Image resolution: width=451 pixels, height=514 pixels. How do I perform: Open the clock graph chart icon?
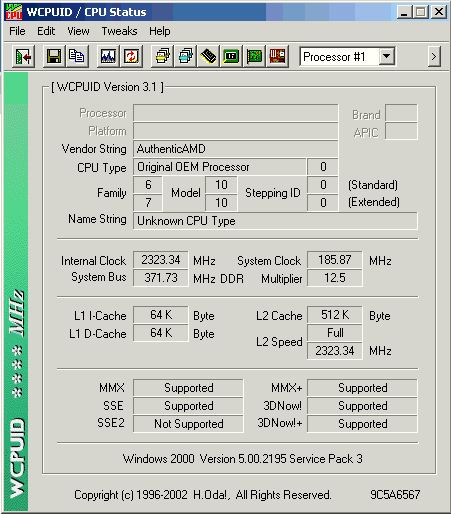pos(108,57)
